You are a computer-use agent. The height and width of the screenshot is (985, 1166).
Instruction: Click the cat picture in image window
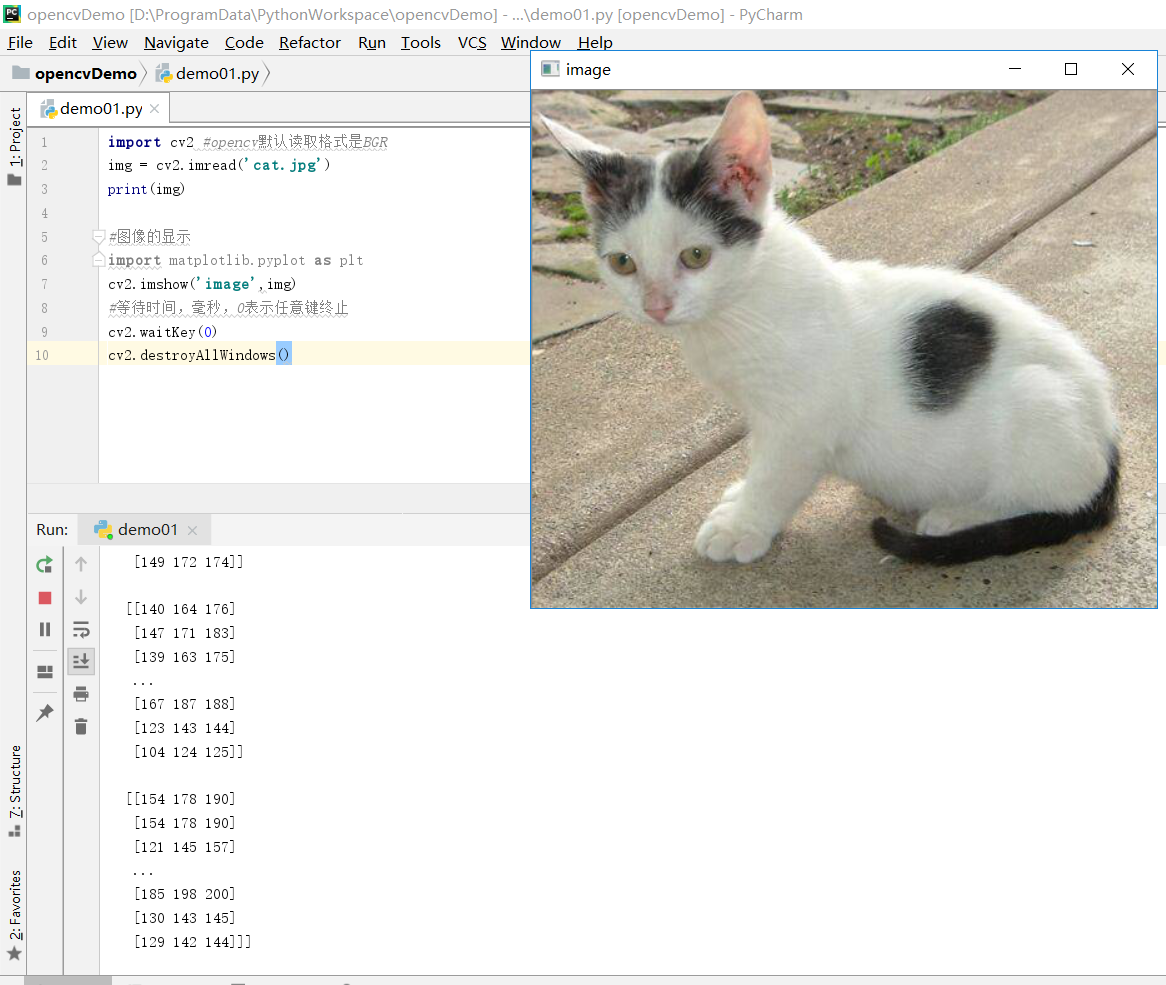pos(844,349)
